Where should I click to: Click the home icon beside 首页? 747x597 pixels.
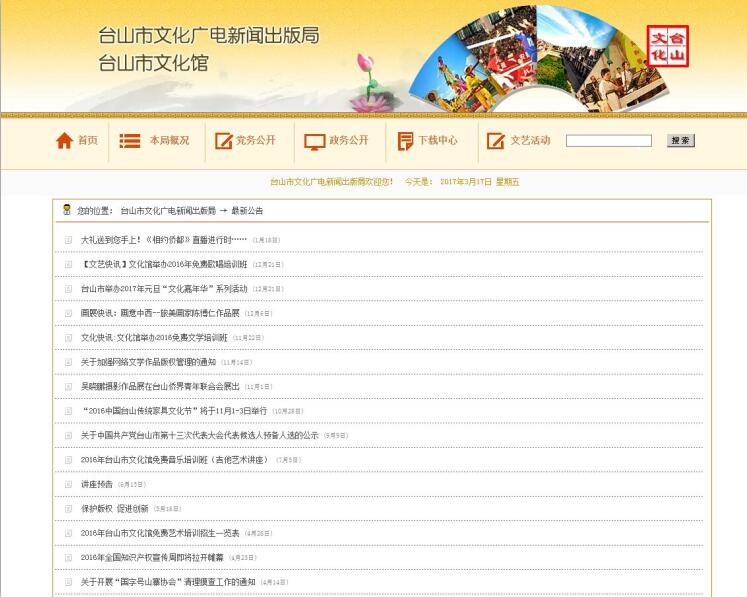64,141
